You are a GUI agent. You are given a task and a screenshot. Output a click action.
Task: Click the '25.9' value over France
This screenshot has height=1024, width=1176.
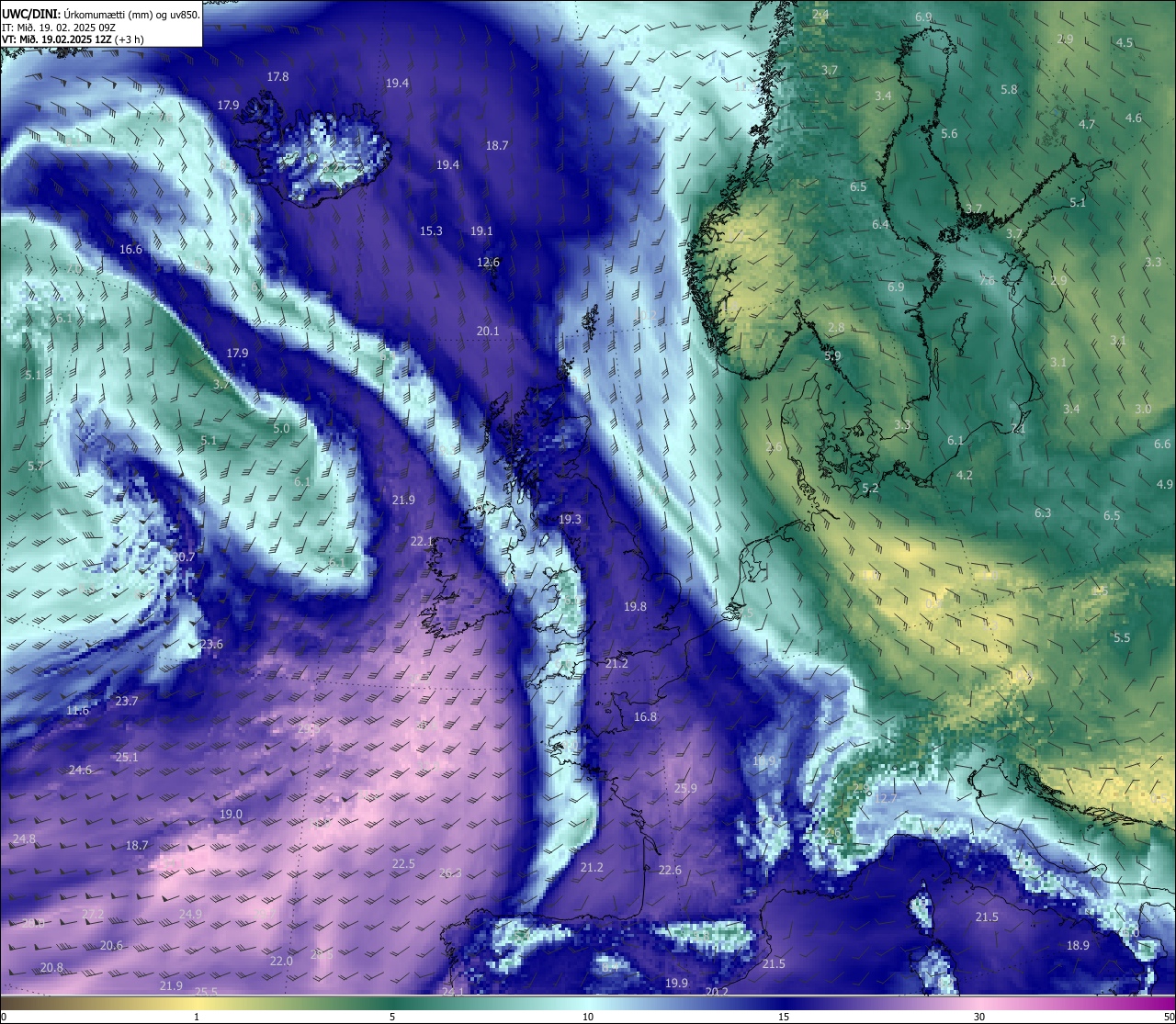coord(685,789)
